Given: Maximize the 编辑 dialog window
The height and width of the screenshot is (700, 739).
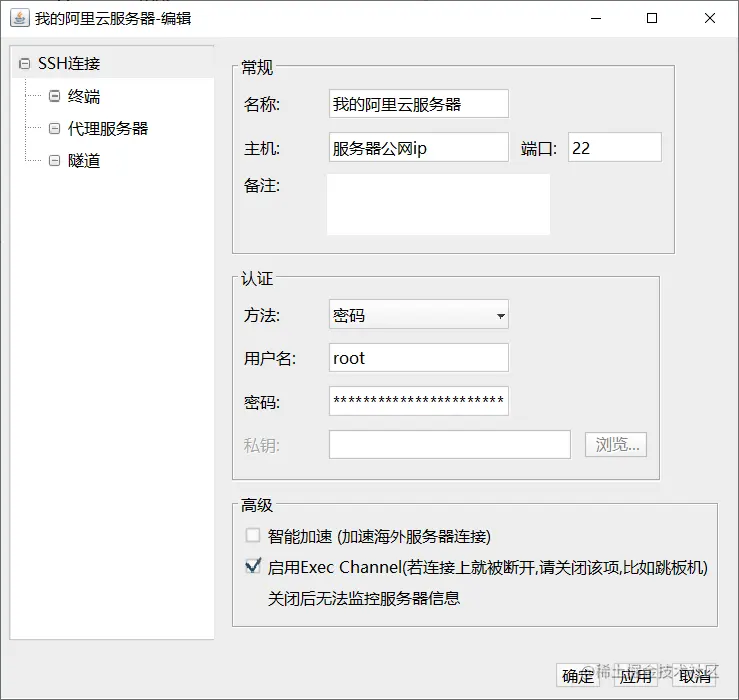Looking at the screenshot, I should pos(652,18).
